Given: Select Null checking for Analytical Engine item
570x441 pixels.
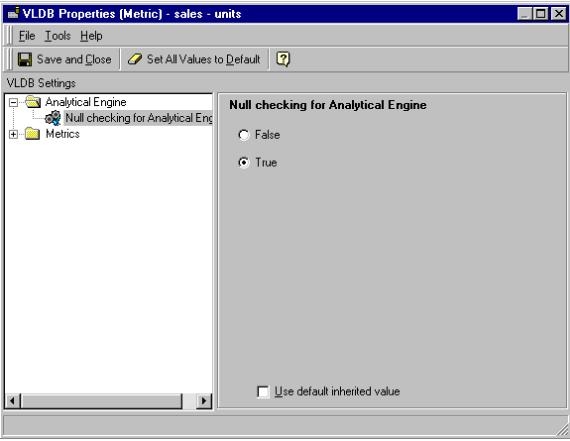Looking at the screenshot, I should coord(139,118).
